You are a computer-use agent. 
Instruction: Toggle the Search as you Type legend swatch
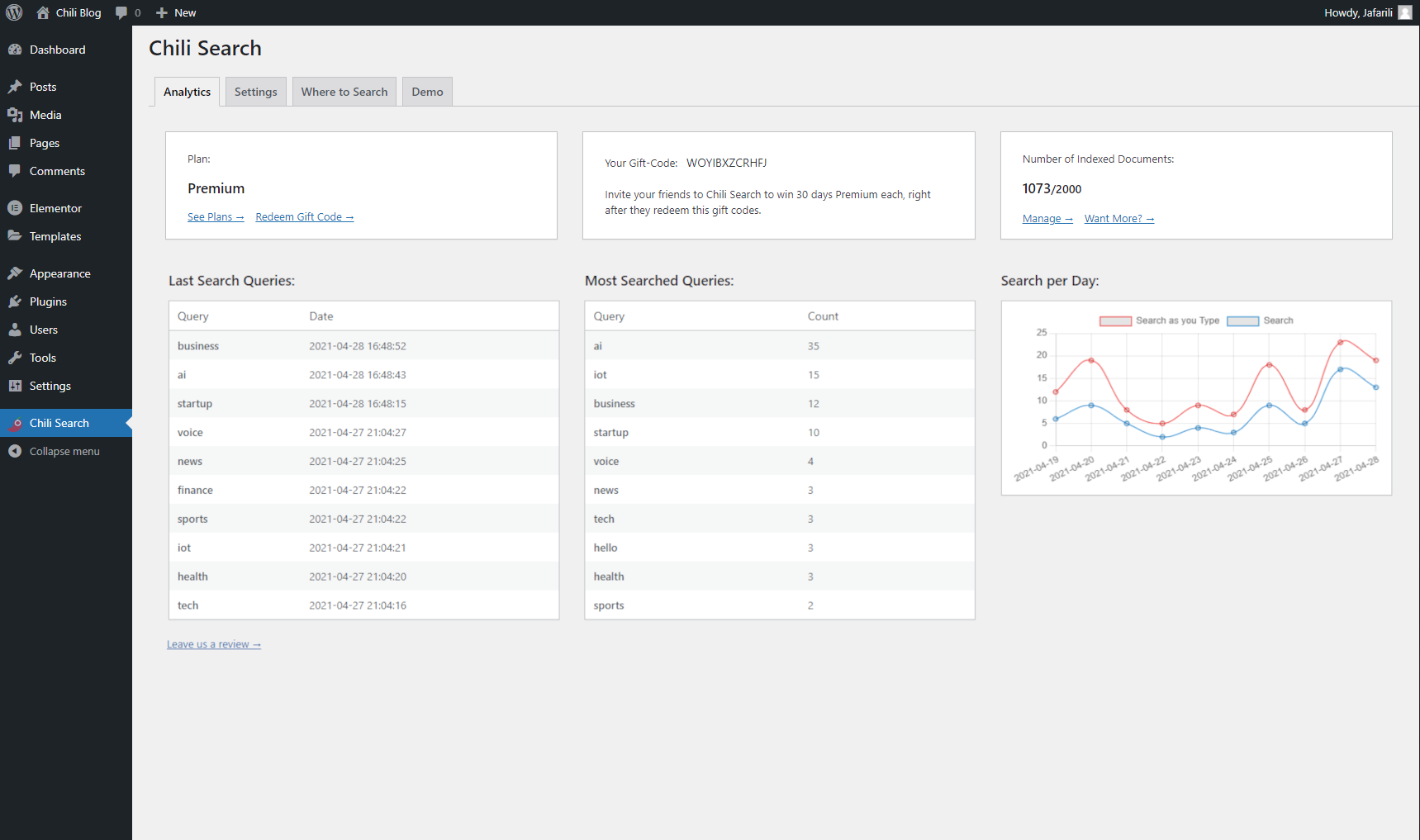tap(1115, 320)
